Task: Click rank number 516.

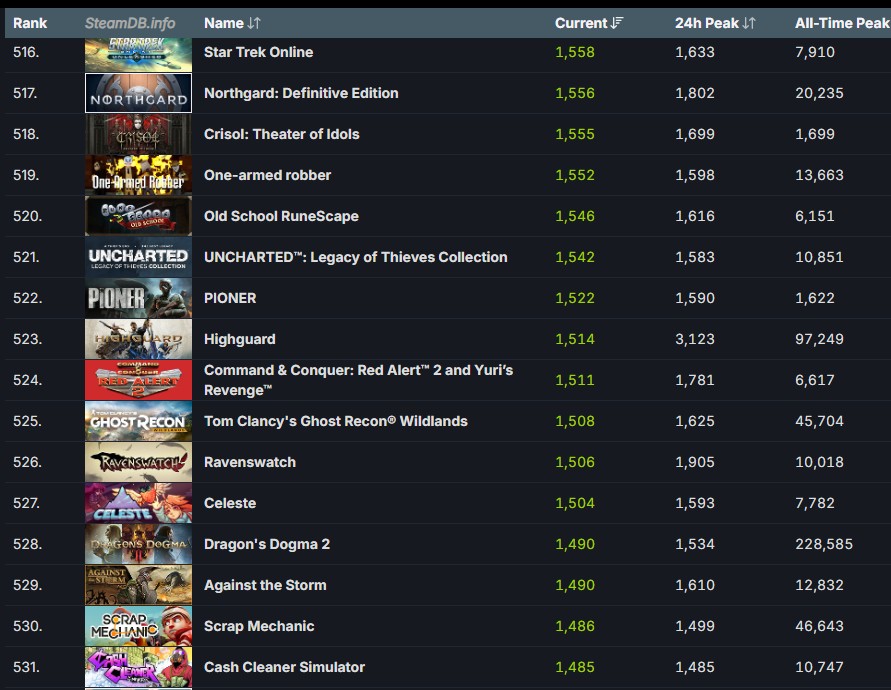Action: coord(26,52)
